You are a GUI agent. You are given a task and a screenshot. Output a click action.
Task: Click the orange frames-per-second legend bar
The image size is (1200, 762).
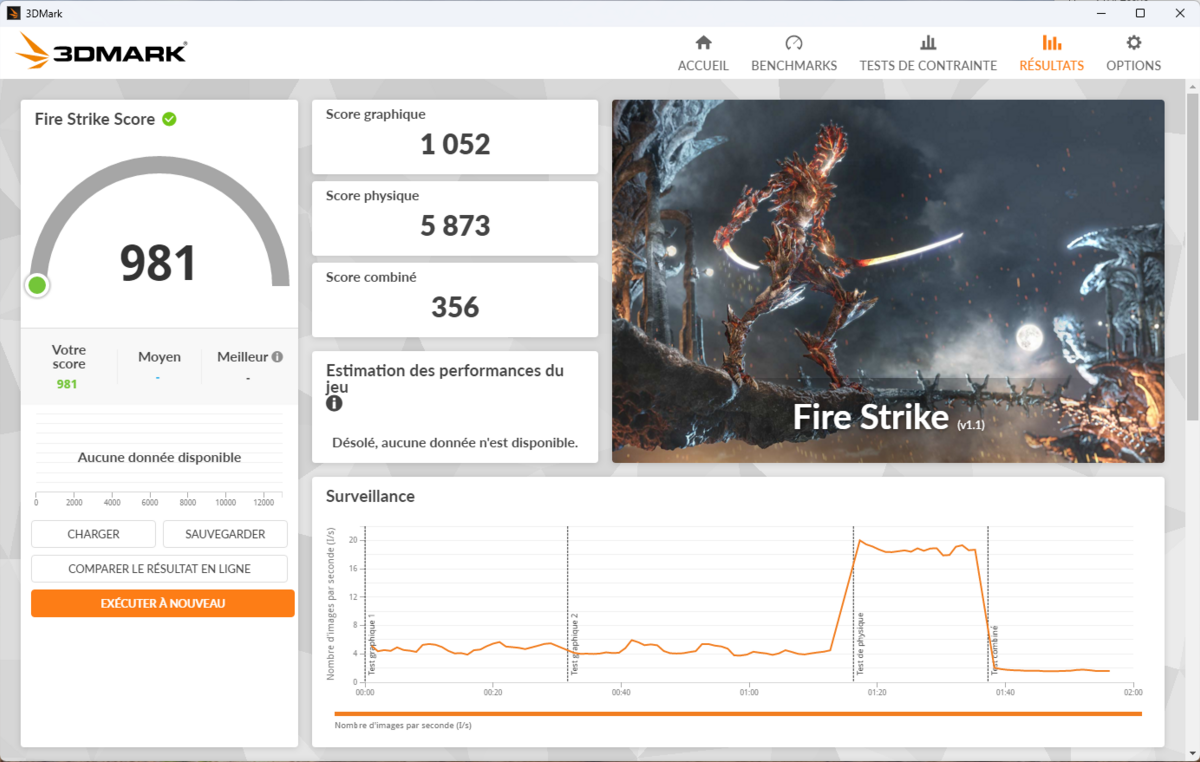738,713
